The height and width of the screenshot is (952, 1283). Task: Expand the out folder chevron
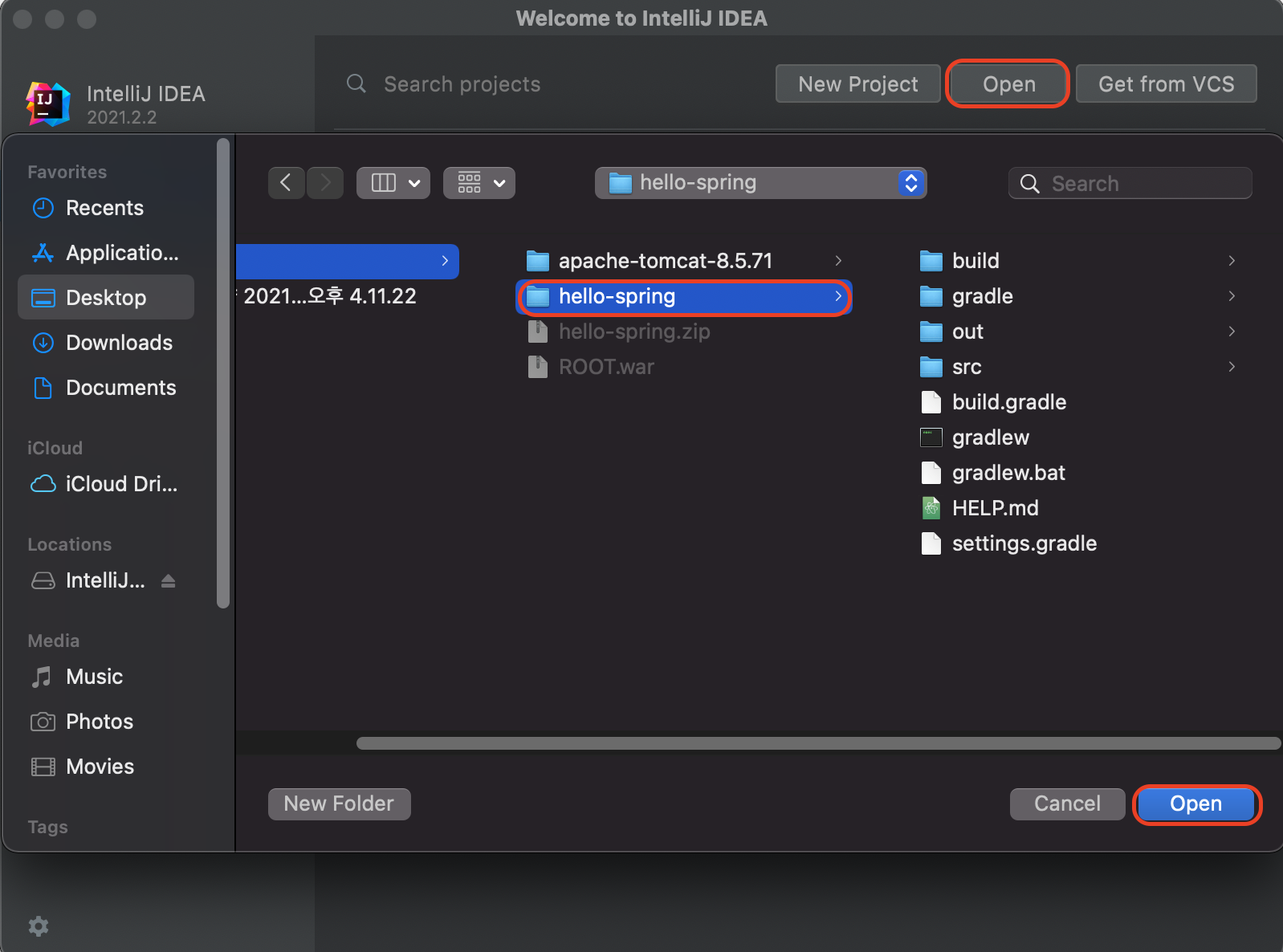1232,332
